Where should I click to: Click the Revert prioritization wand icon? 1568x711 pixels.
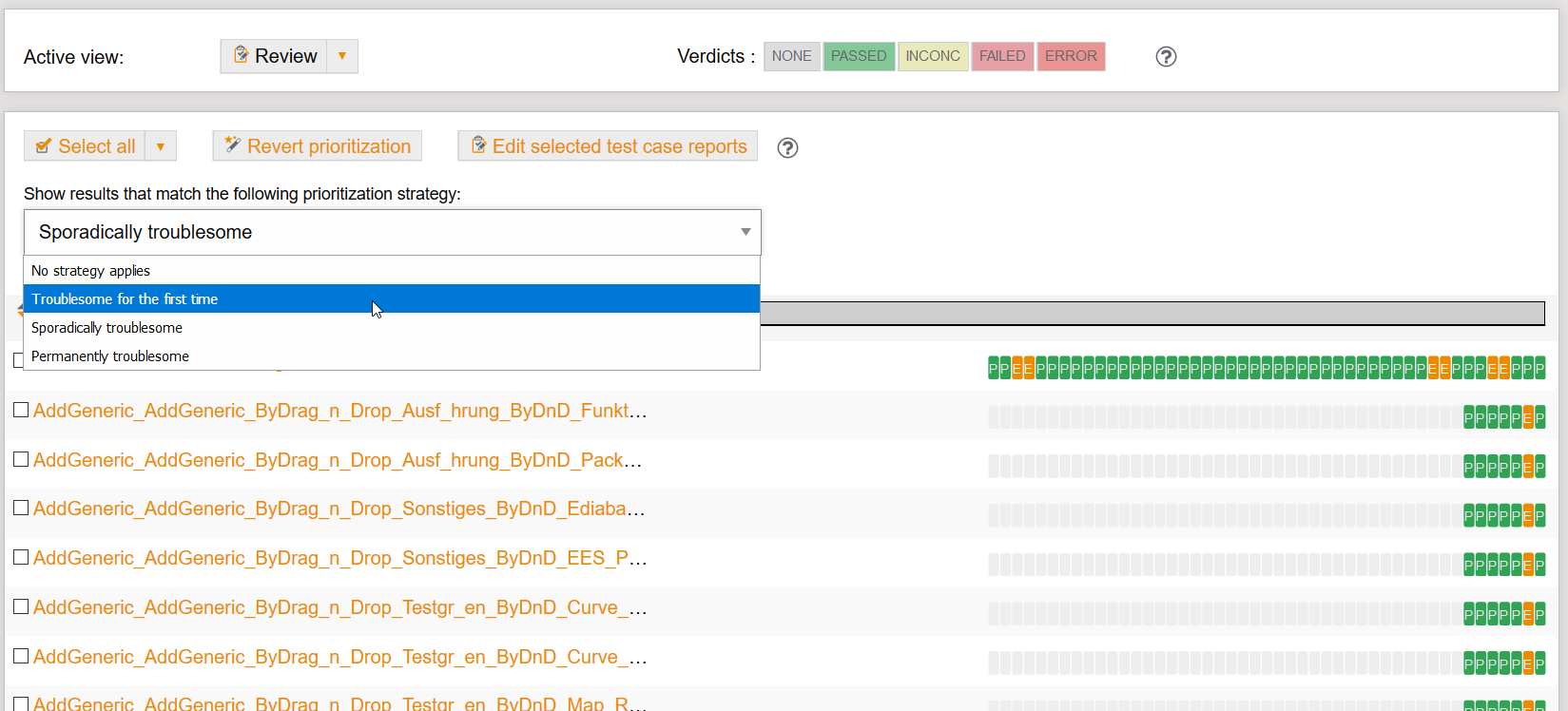point(232,145)
